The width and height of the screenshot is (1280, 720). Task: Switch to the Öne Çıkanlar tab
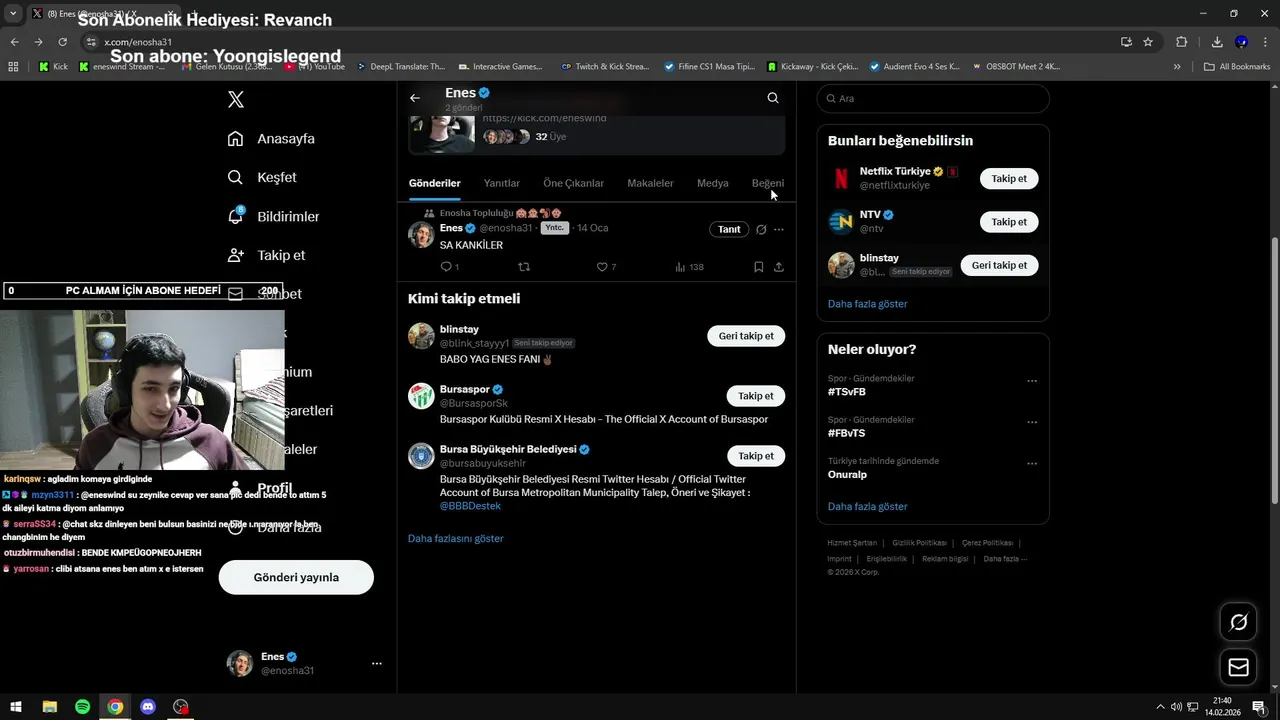tap(573, 183)
